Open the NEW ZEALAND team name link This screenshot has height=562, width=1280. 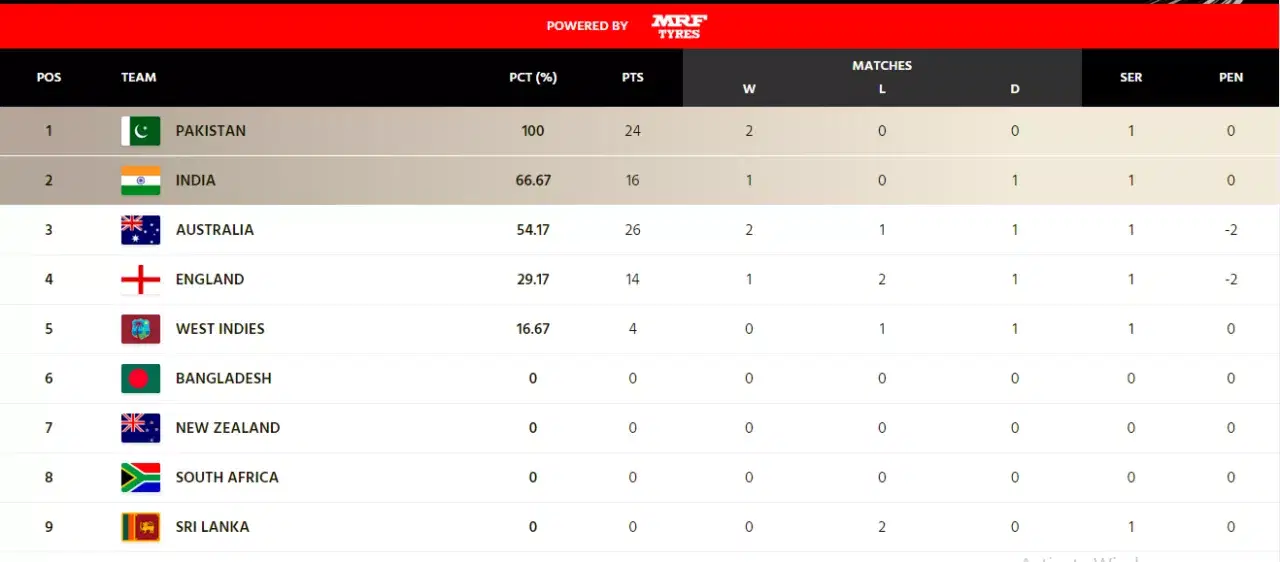click(x=228, y=428)
